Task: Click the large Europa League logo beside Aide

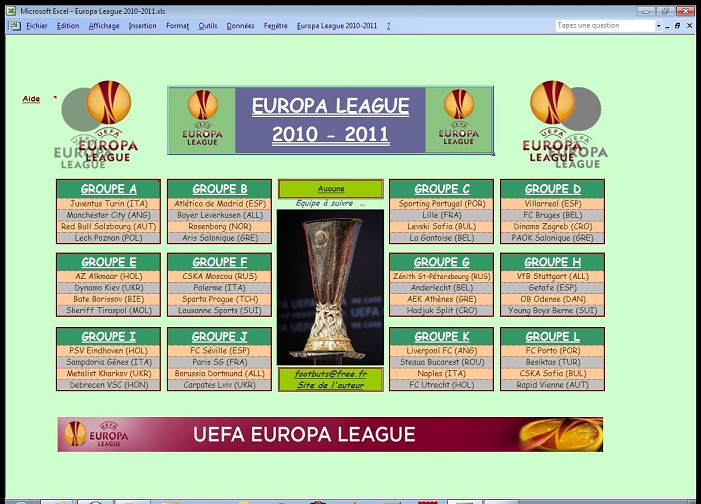Action: 96,125
